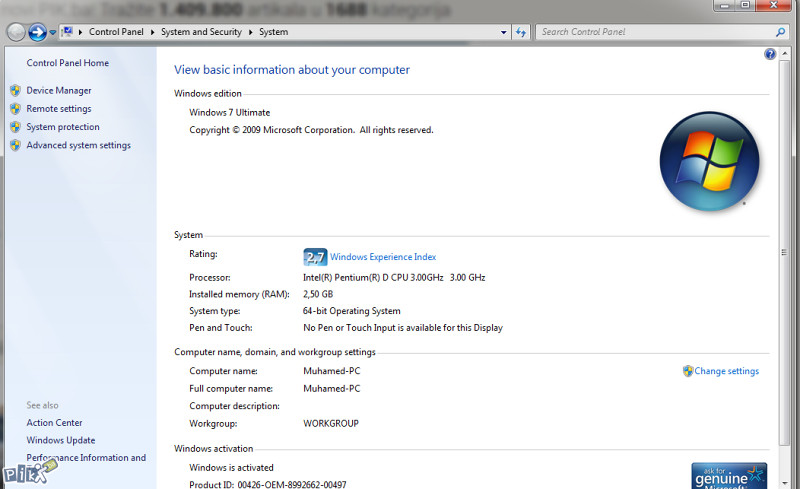This screenshot has width=800, height=489.
Task: Expand the arrow after Control Panel breadcrumb
Action: pos(152,32)
